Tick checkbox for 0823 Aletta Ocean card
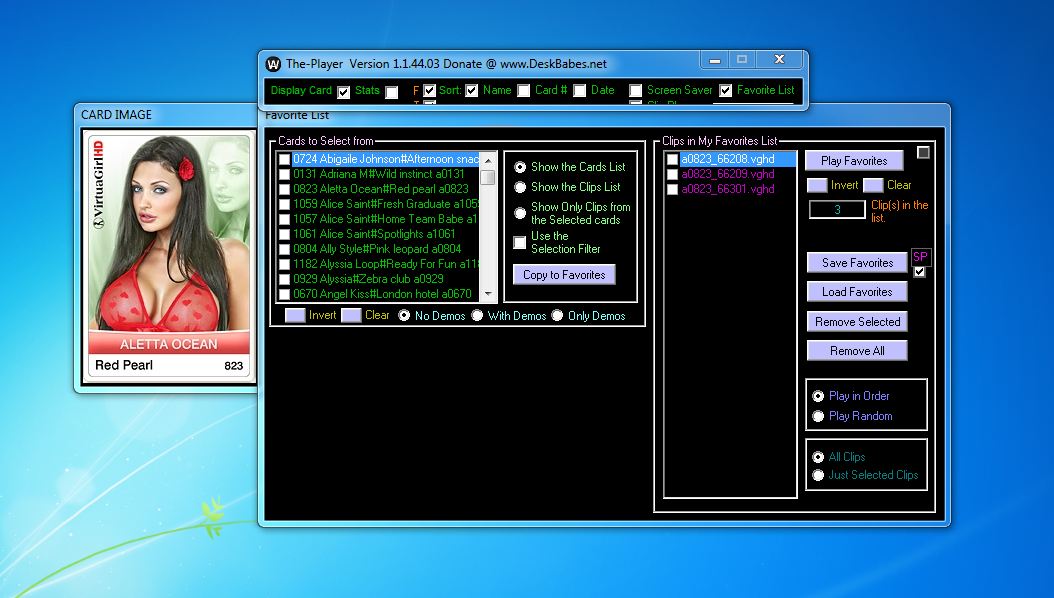Screen dimensions: 1054x598 (x=284, y=189)
